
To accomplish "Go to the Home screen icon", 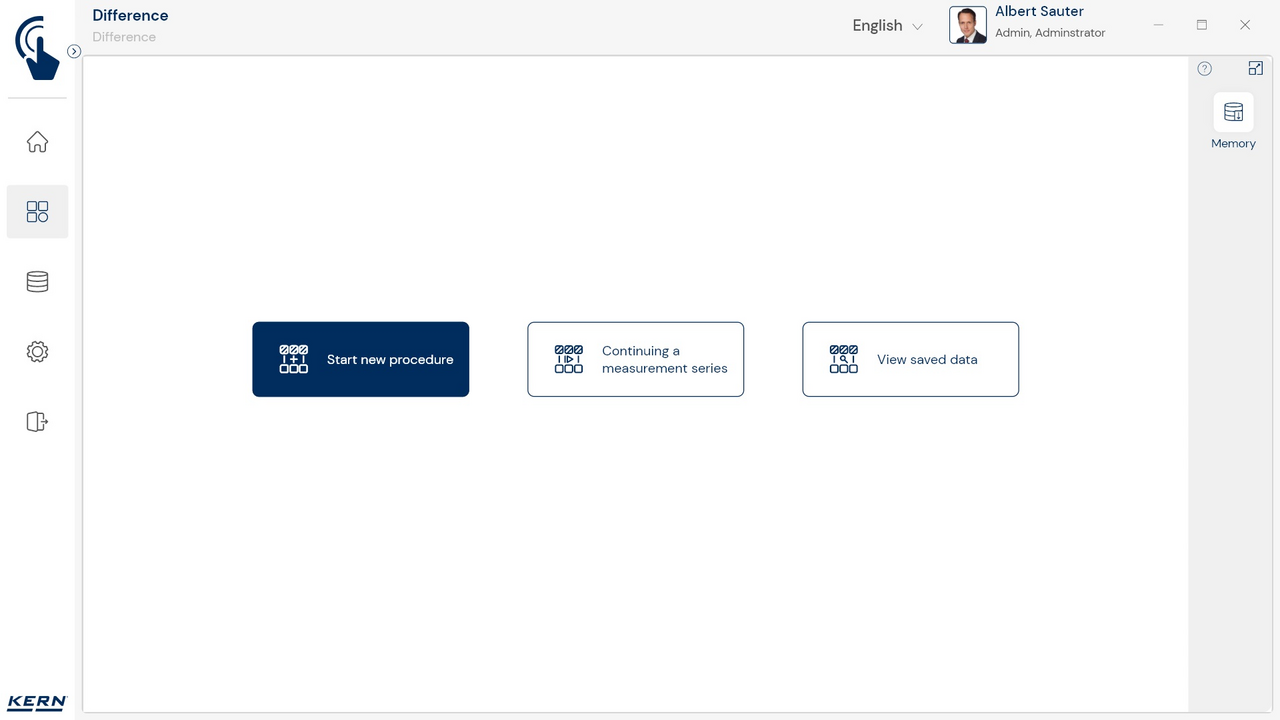I will pyautogui.click(x=37, y=142).
